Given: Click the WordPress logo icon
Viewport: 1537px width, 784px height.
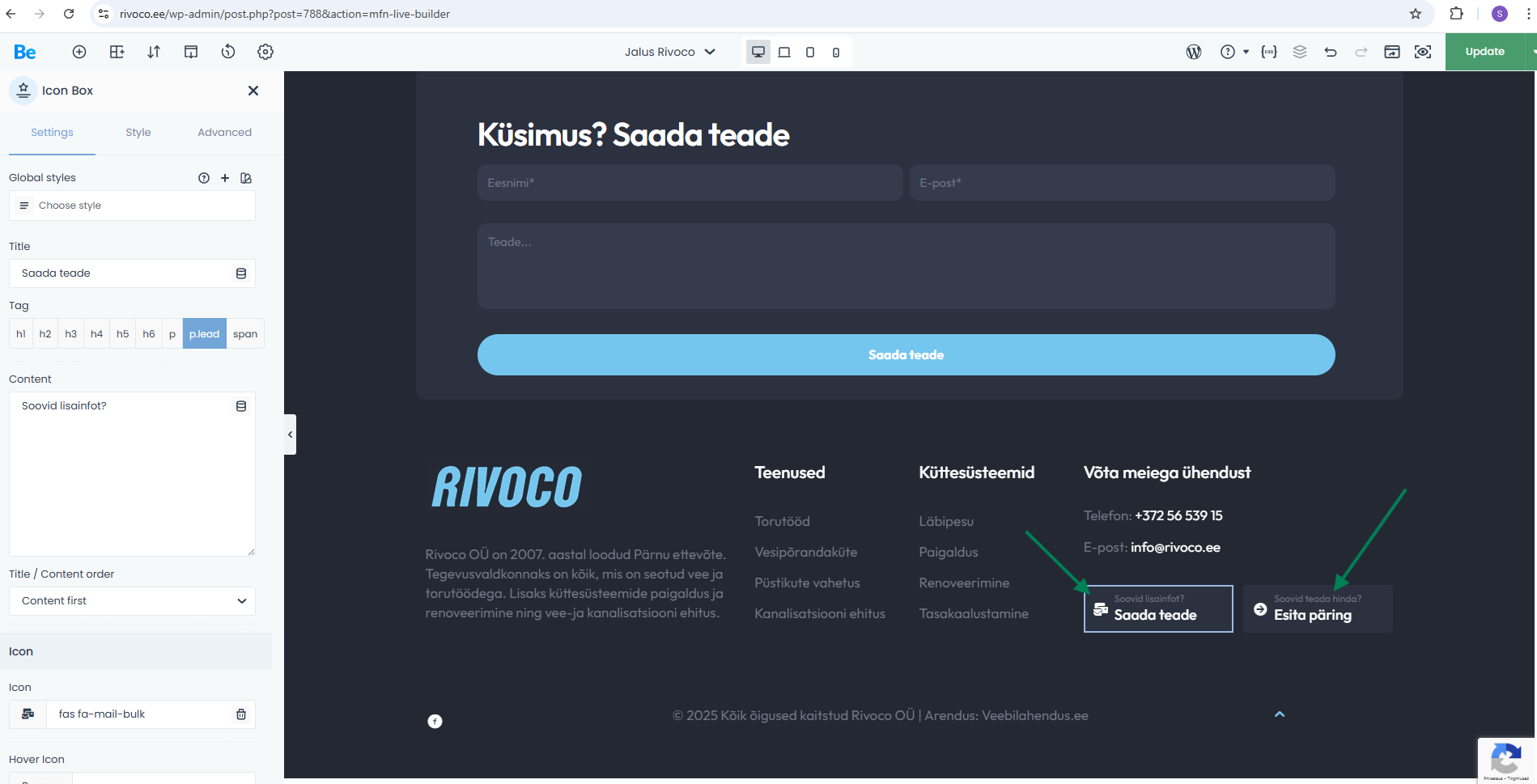Looking at the screenshot, I should coord(1193,52).
